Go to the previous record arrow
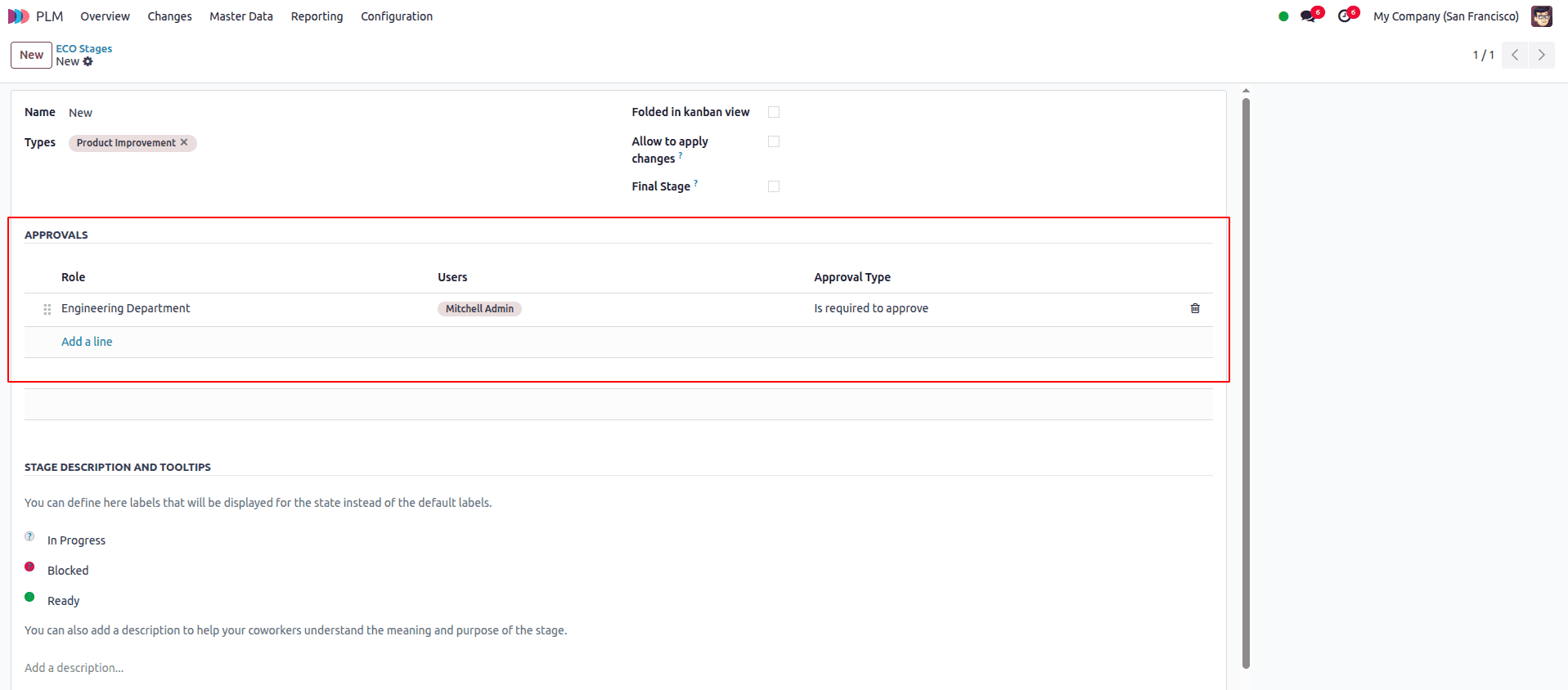The image size is (1568, 690). 1515,55
